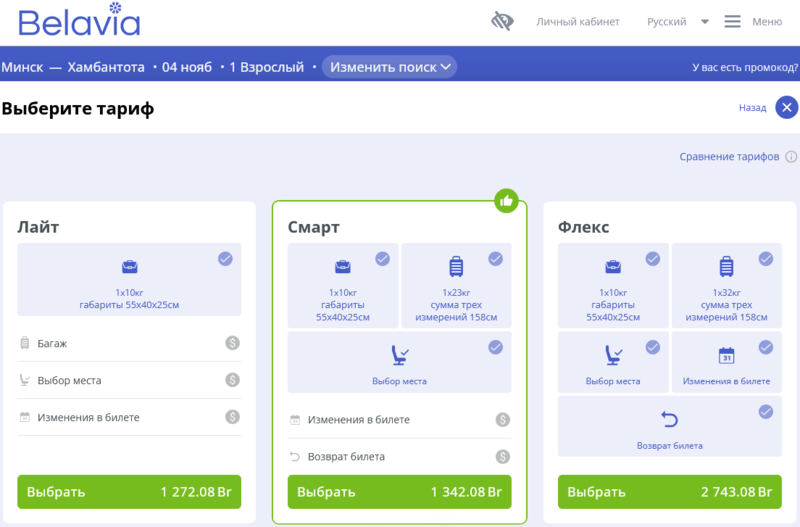Click the checkmark on Лайт hand luggage tile

coord(225,259)
